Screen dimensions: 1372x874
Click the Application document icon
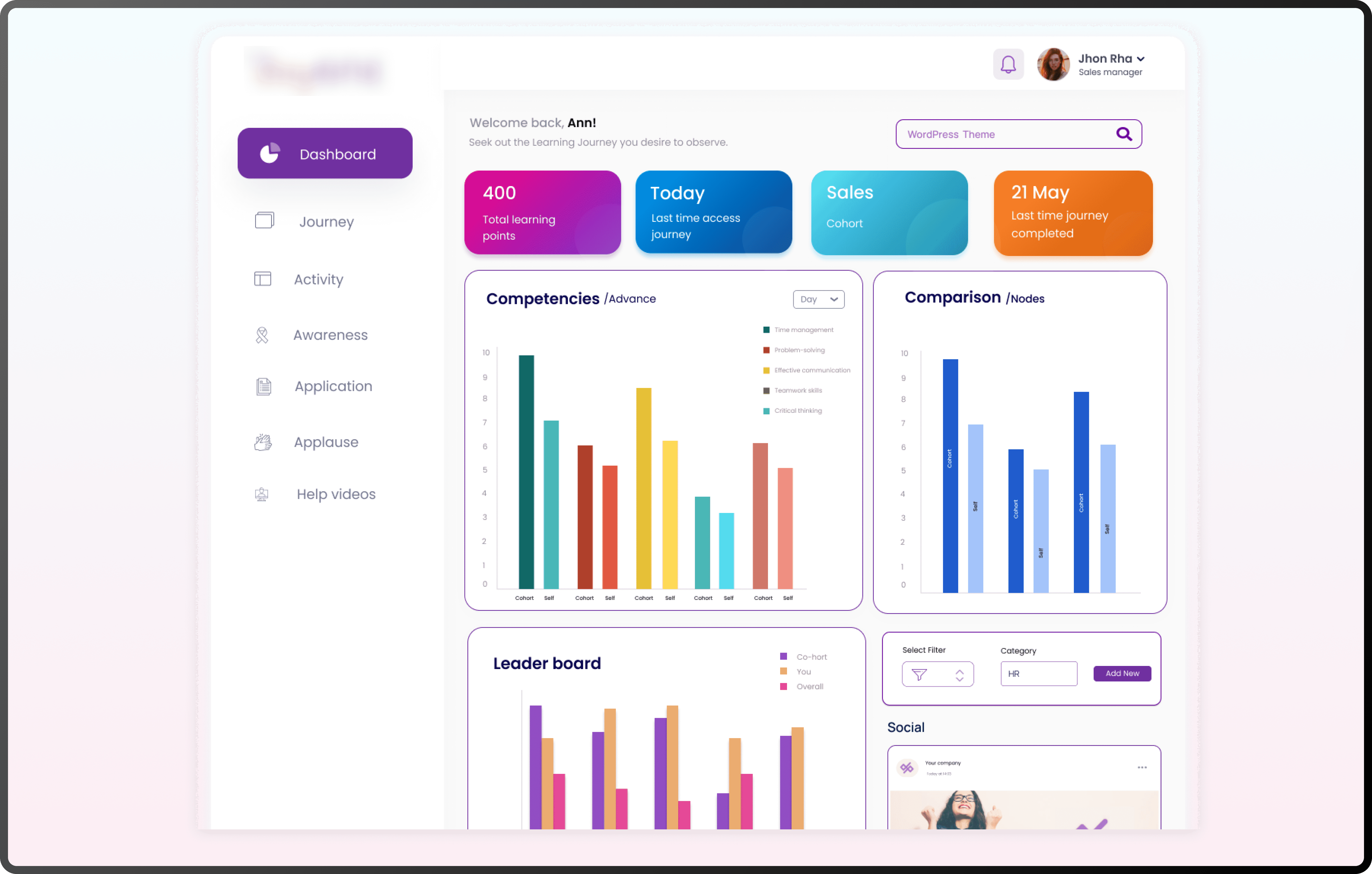(263, 386)
